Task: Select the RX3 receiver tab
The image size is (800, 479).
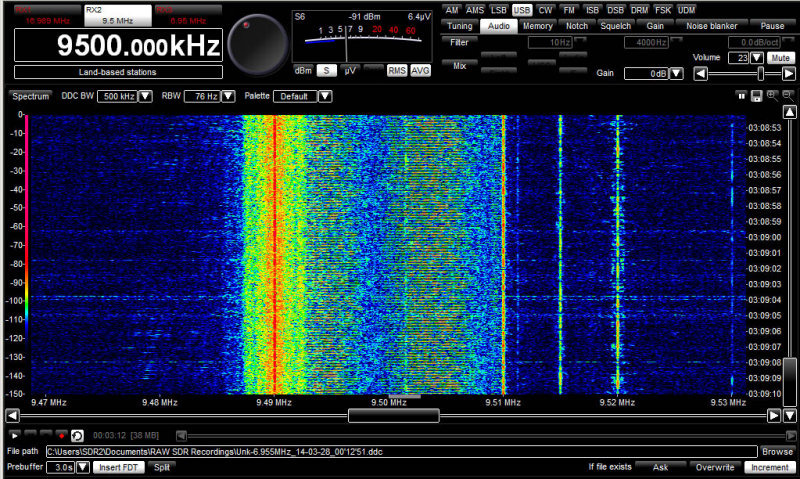Action: (188, 16)
